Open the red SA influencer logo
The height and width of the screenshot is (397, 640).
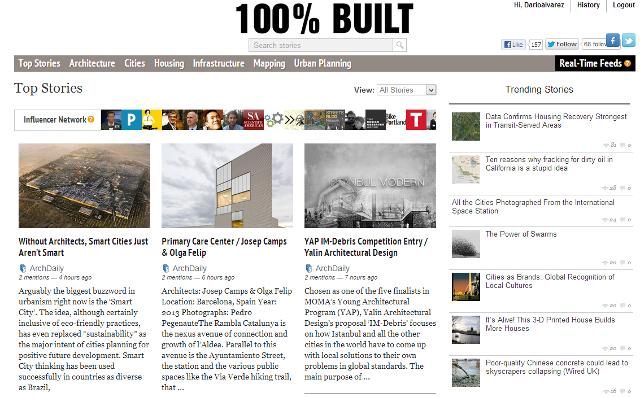click(253, 120)
